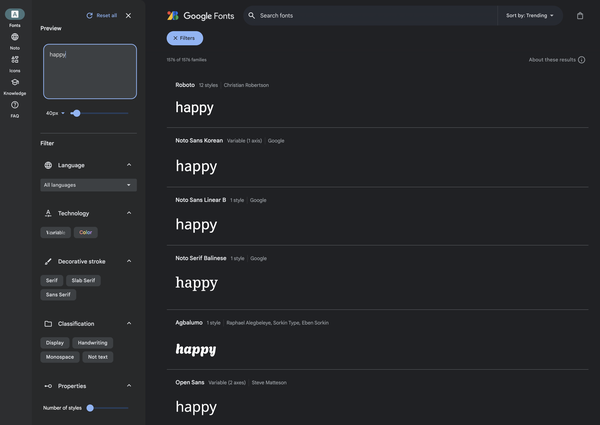The image size is (600, 425).
Task: Click the Technology section icon
Action: [48, 213]
